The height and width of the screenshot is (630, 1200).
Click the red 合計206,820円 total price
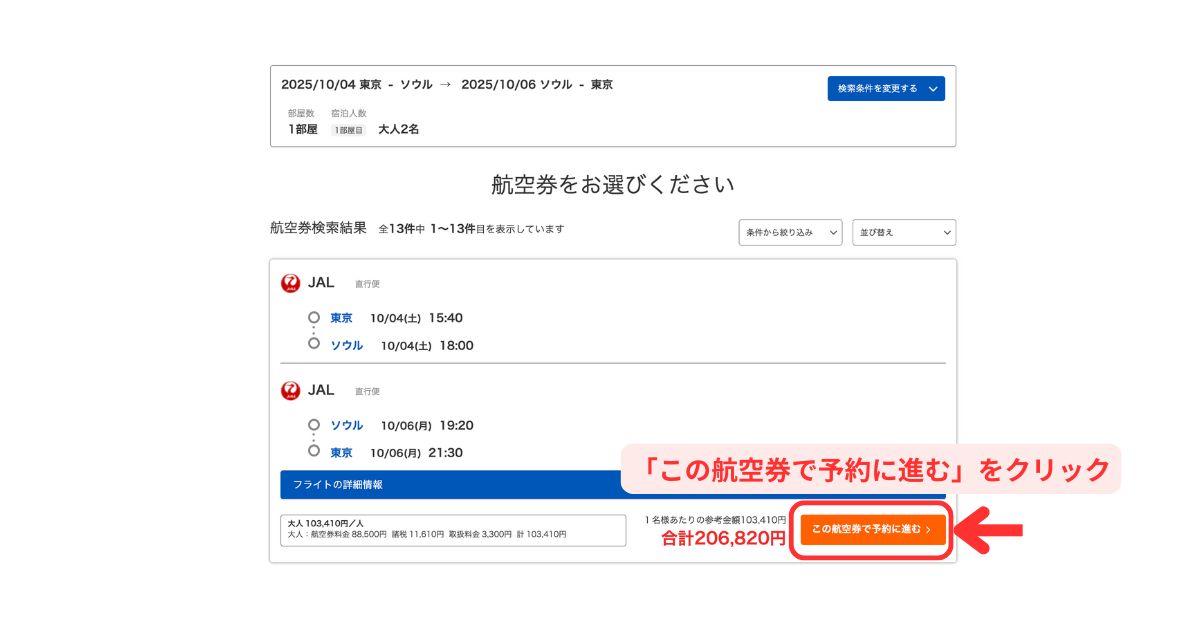coord(723,538)
